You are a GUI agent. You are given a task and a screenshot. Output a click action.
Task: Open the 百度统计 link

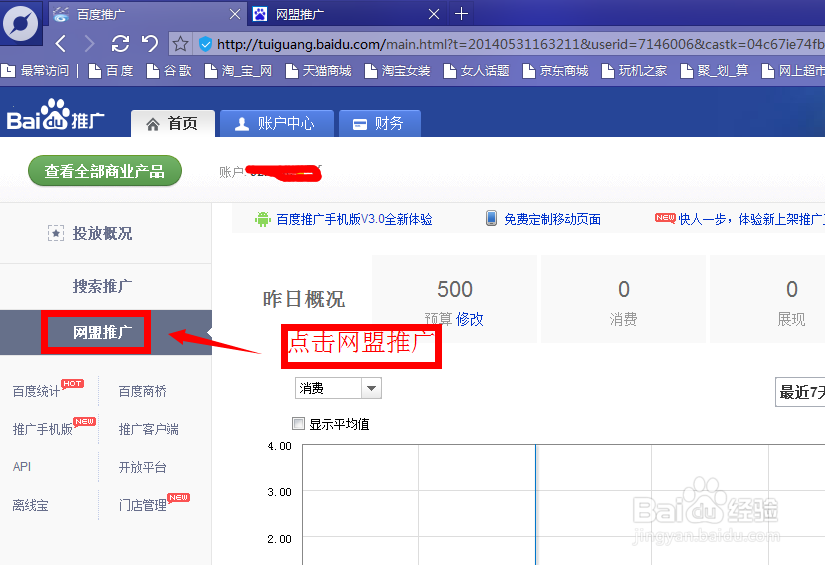click(x=36, y=391)
